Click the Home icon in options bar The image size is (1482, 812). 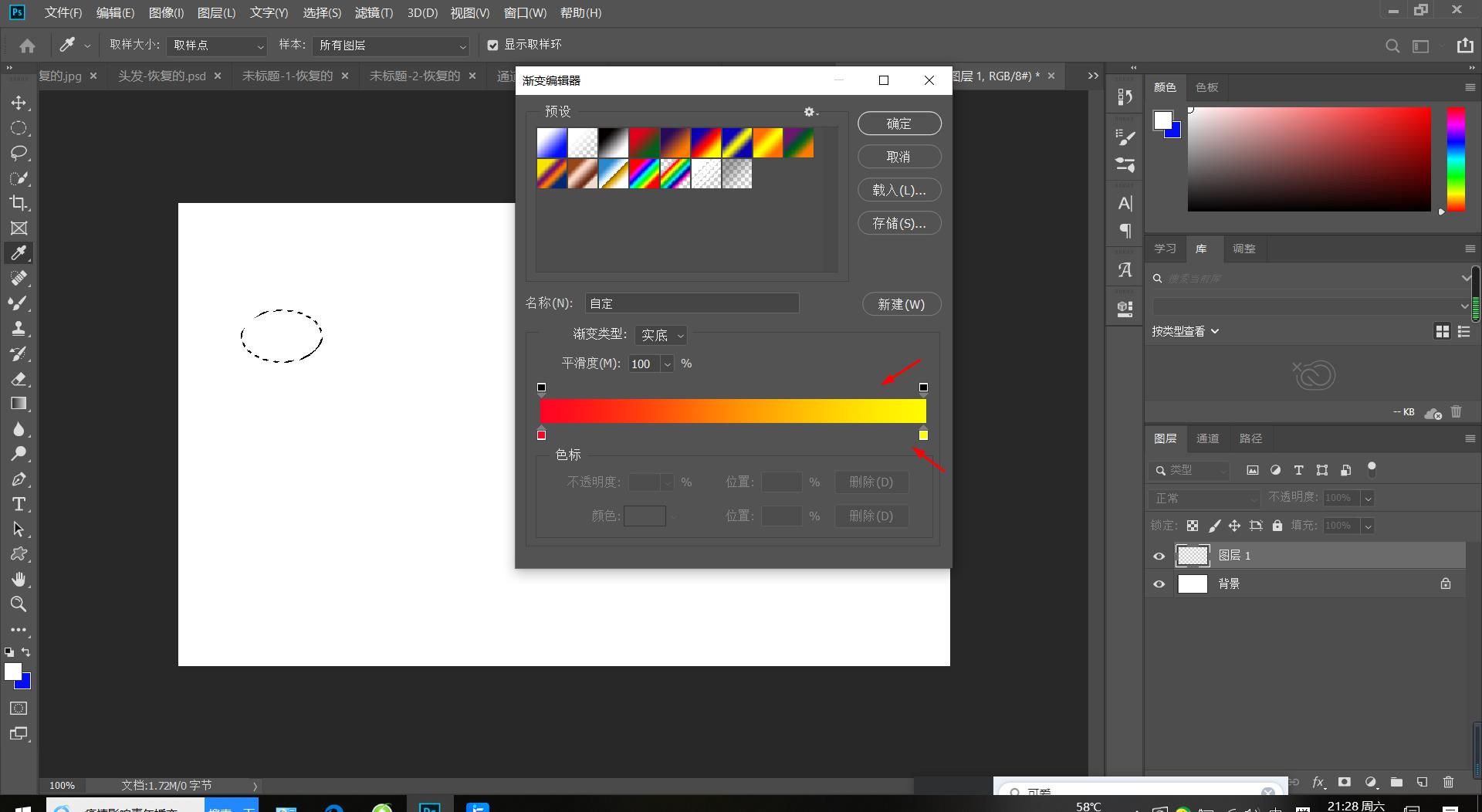pyautogui.click(x=27, y=46)
